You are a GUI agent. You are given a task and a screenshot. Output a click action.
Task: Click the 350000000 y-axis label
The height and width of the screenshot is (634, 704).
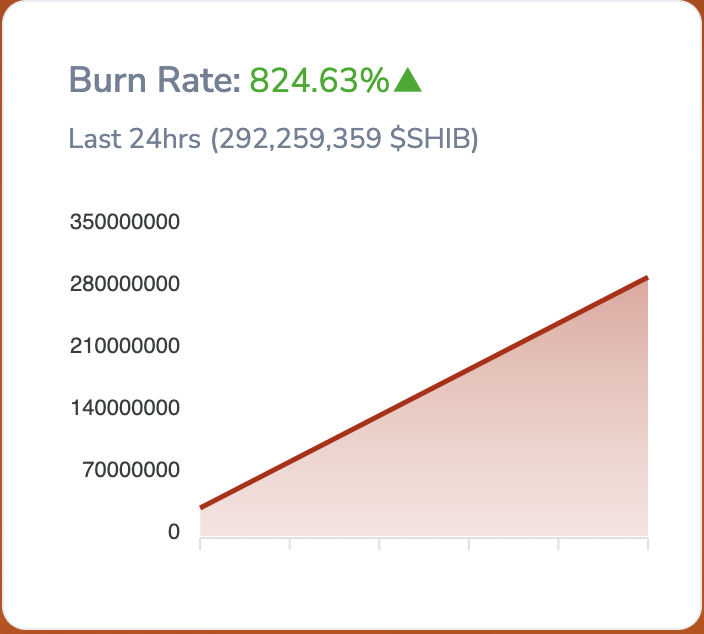pyautogui.click(x=124, y=222)
